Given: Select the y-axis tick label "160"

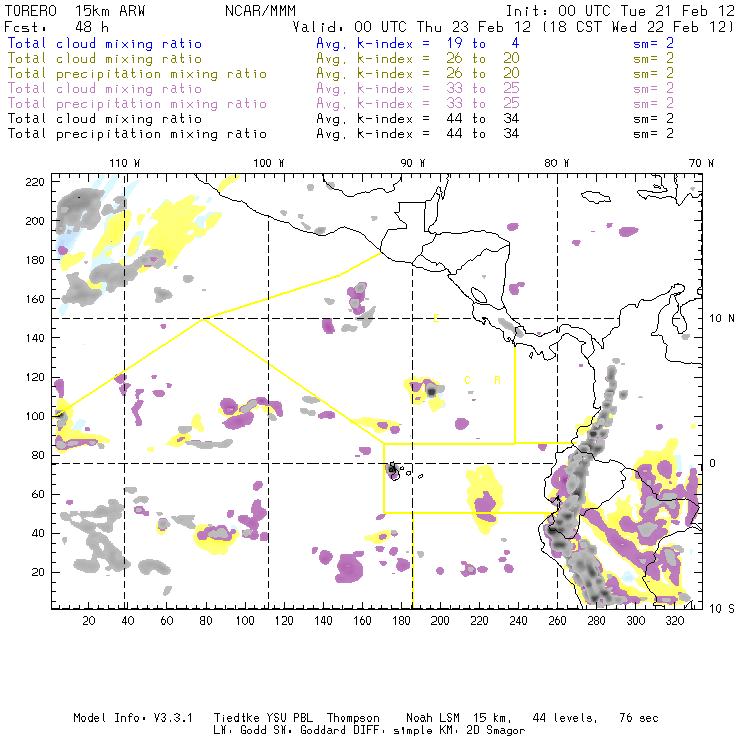Looking at the screenshot, I should click(35, 299).
